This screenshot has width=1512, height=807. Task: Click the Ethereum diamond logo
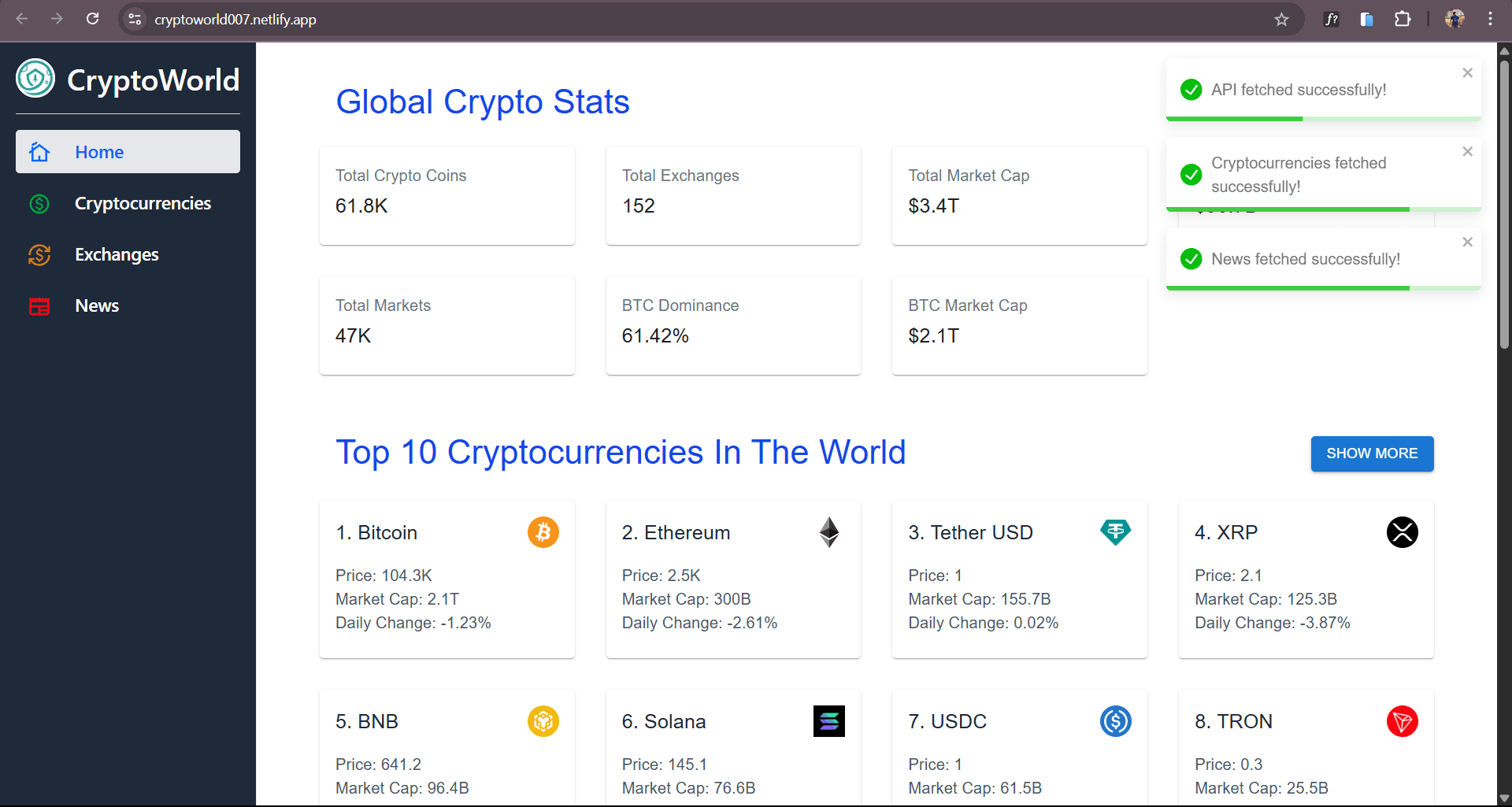click(x=829, y=532)
